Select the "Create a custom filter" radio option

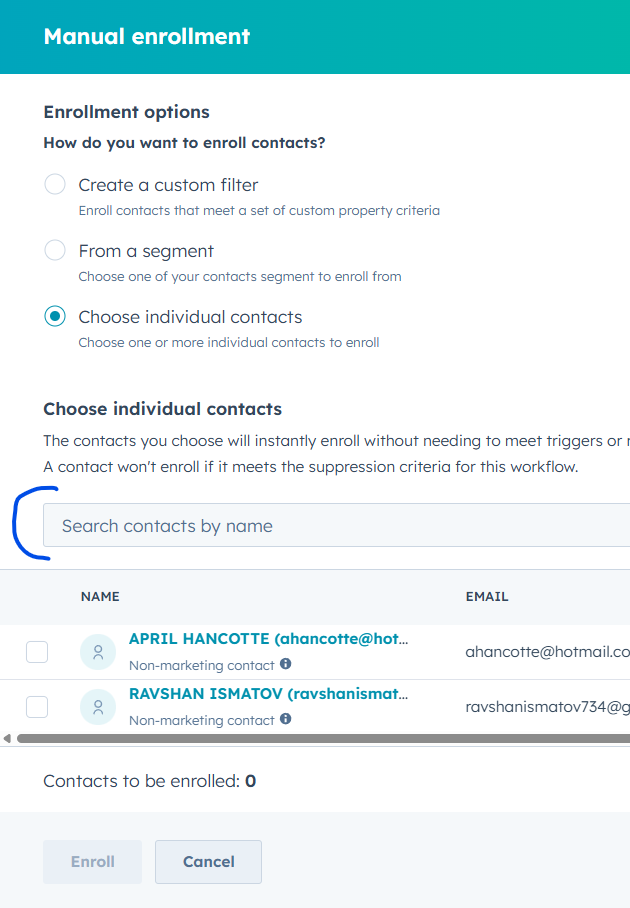point(56,185)
